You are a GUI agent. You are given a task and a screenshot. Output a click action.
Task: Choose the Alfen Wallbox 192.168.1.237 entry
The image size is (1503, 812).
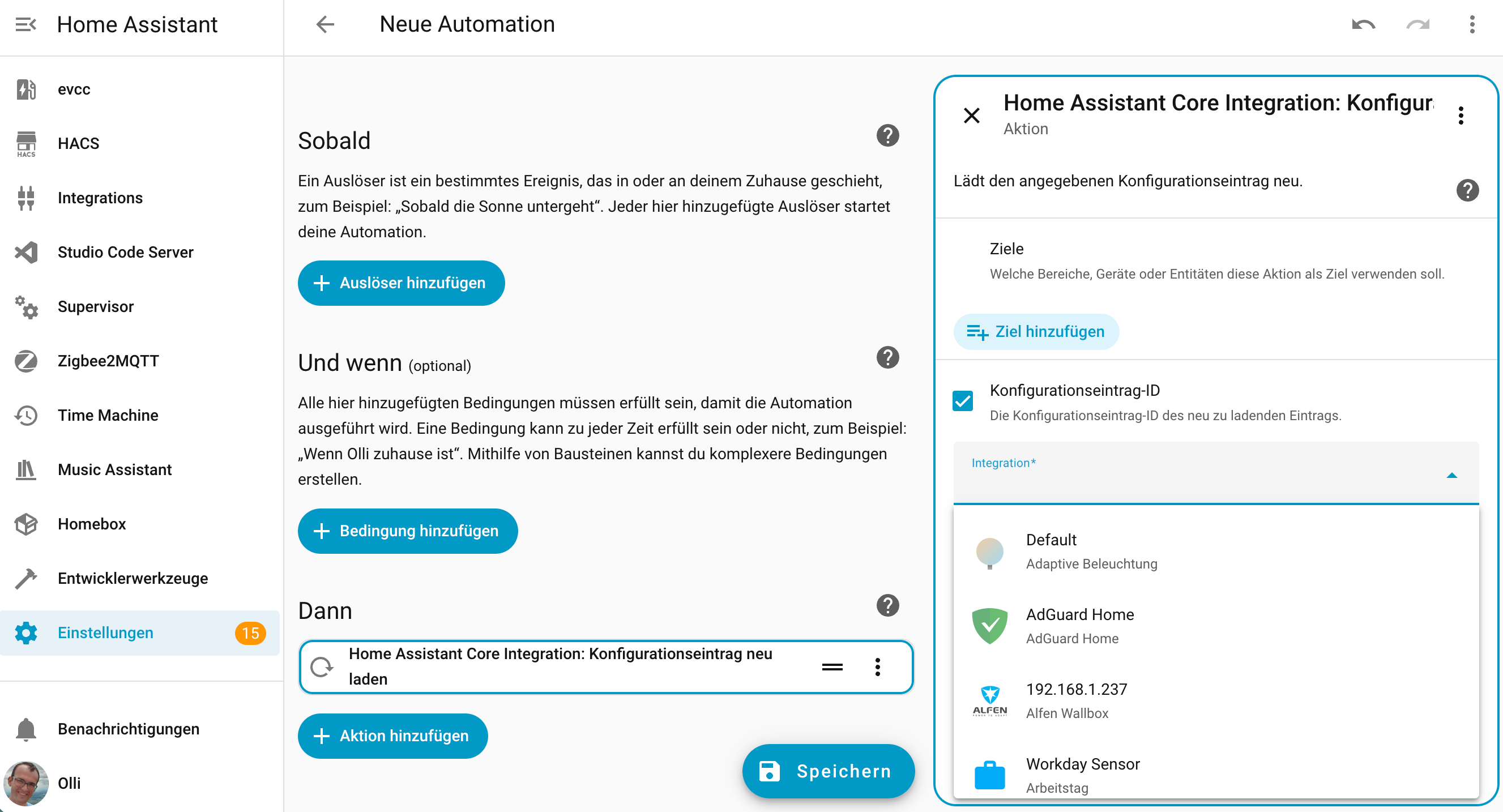click(x=1077, y=700)
